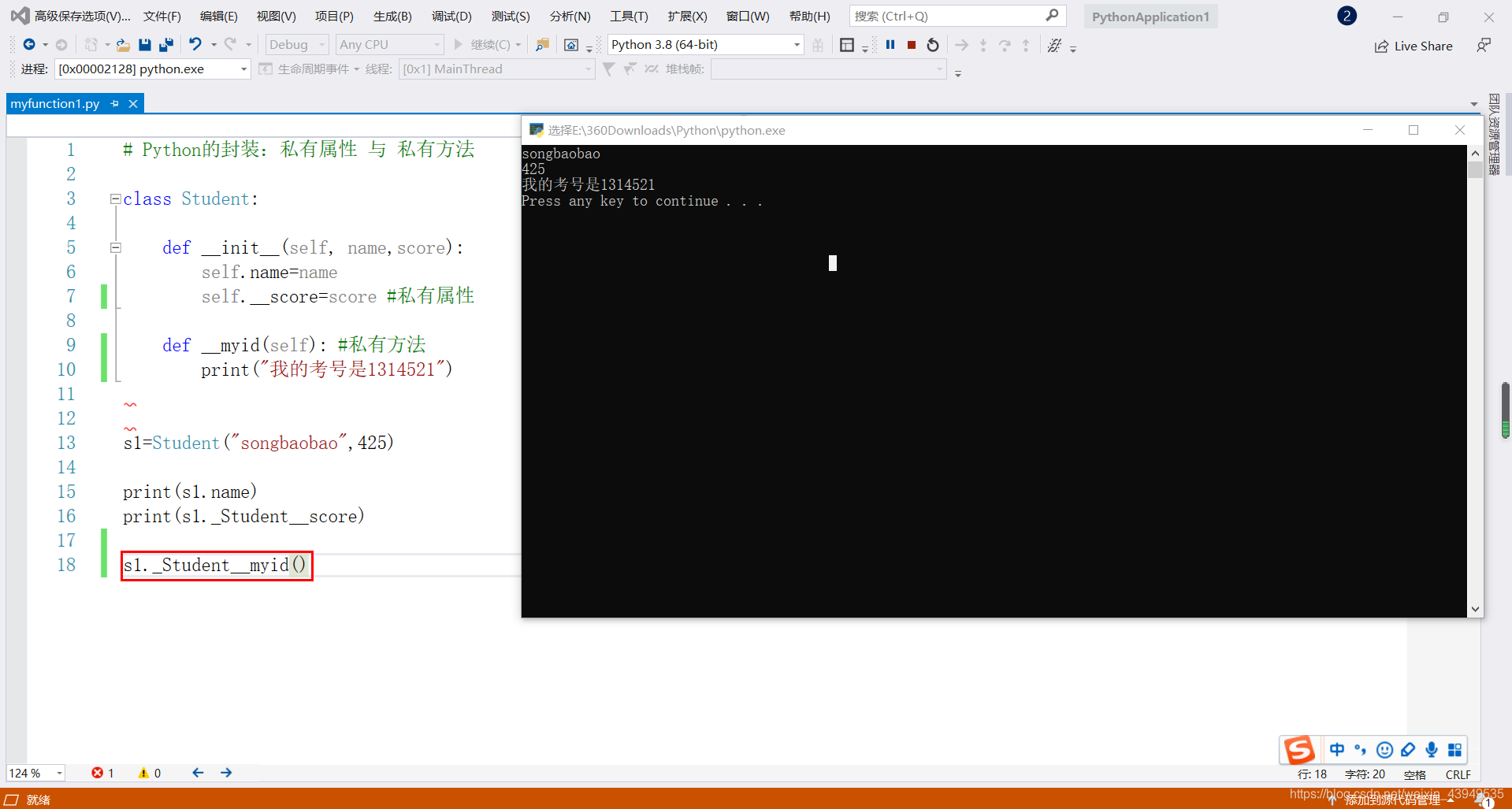The image size is (1512, 809).
Task: Pause debugging with the Break All button
Action: [890, 45]
